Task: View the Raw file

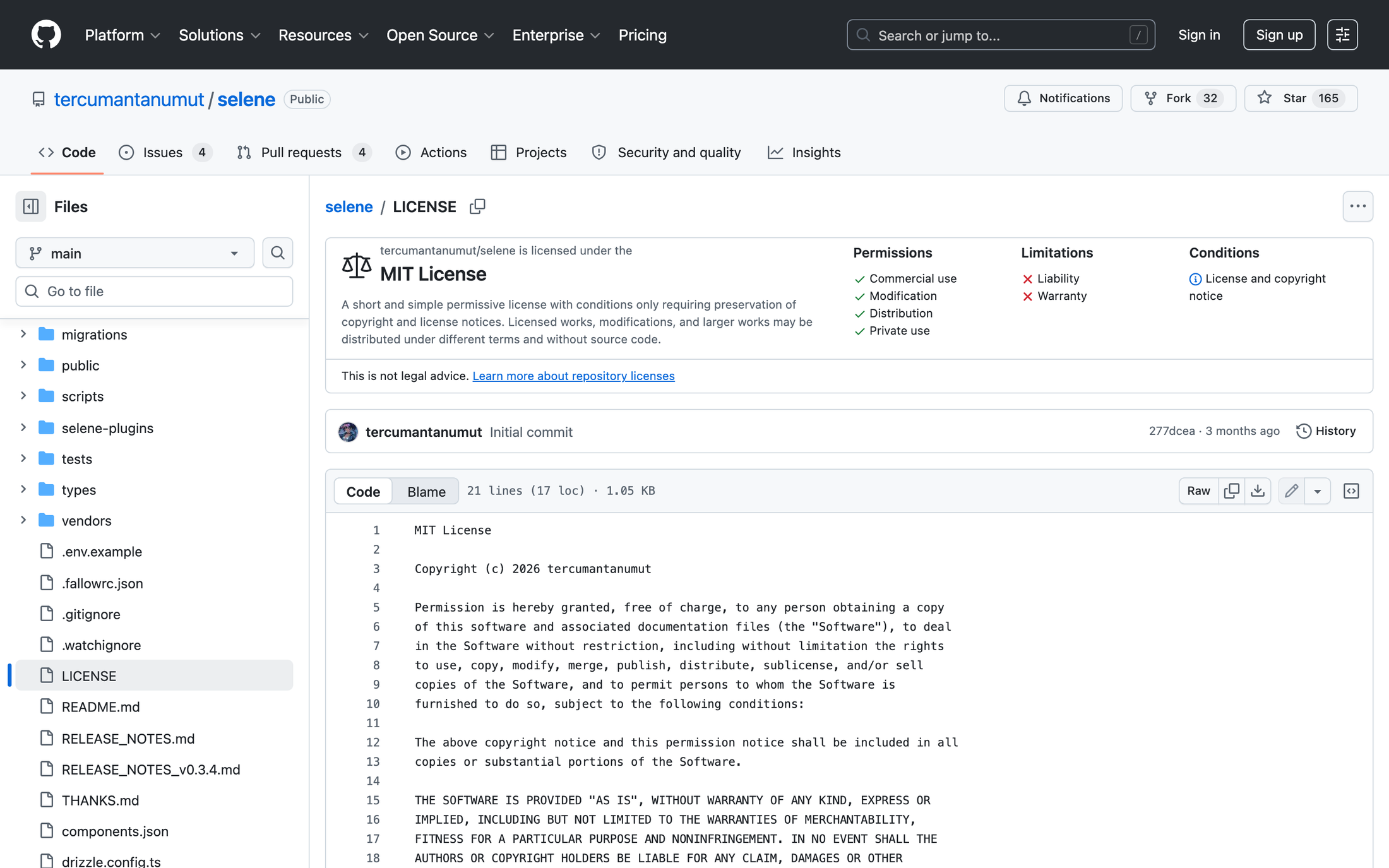Action: pyautogui.click(x=1198, y=491)
